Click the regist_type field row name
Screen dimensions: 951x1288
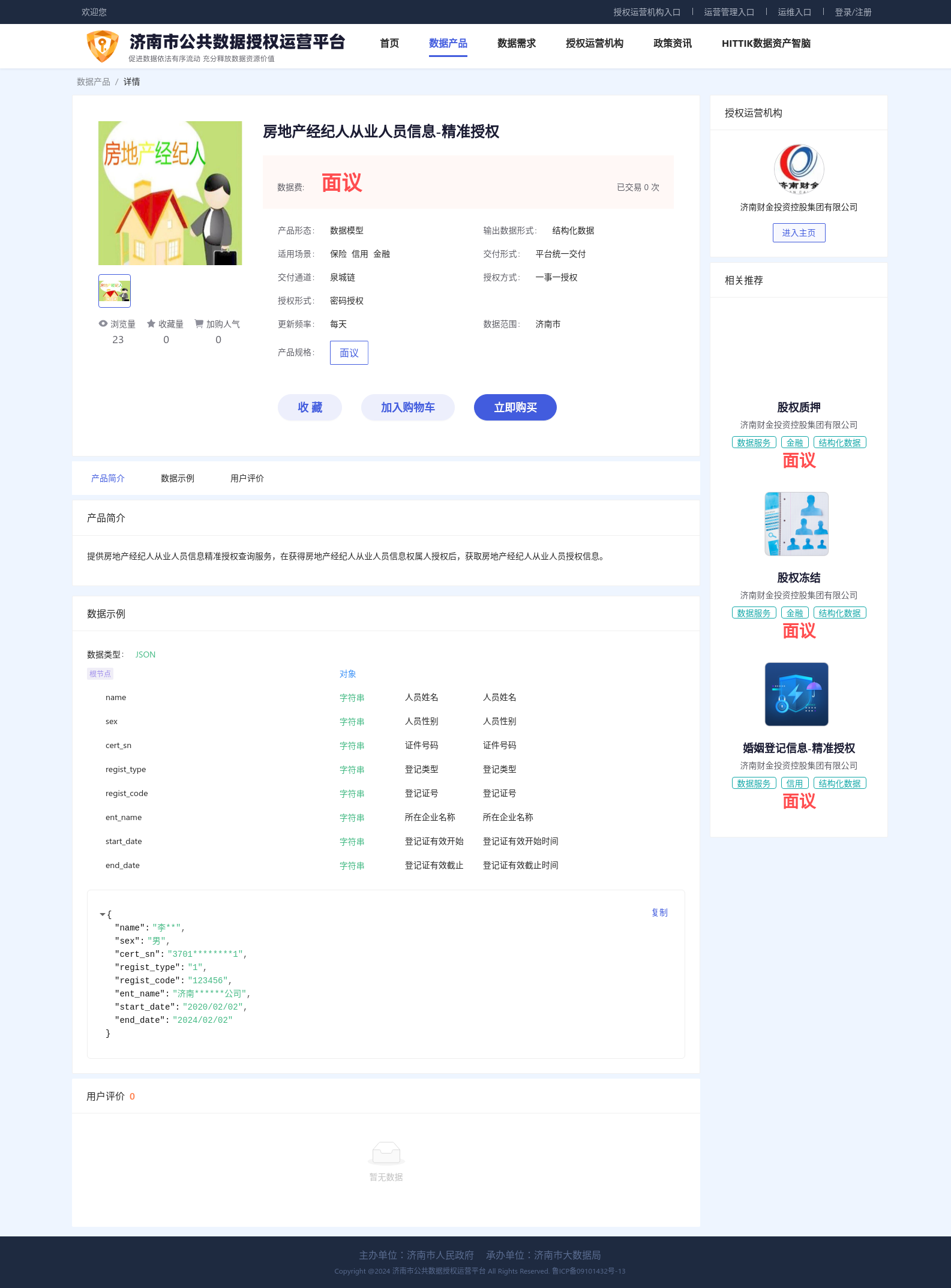click(125, 769)
